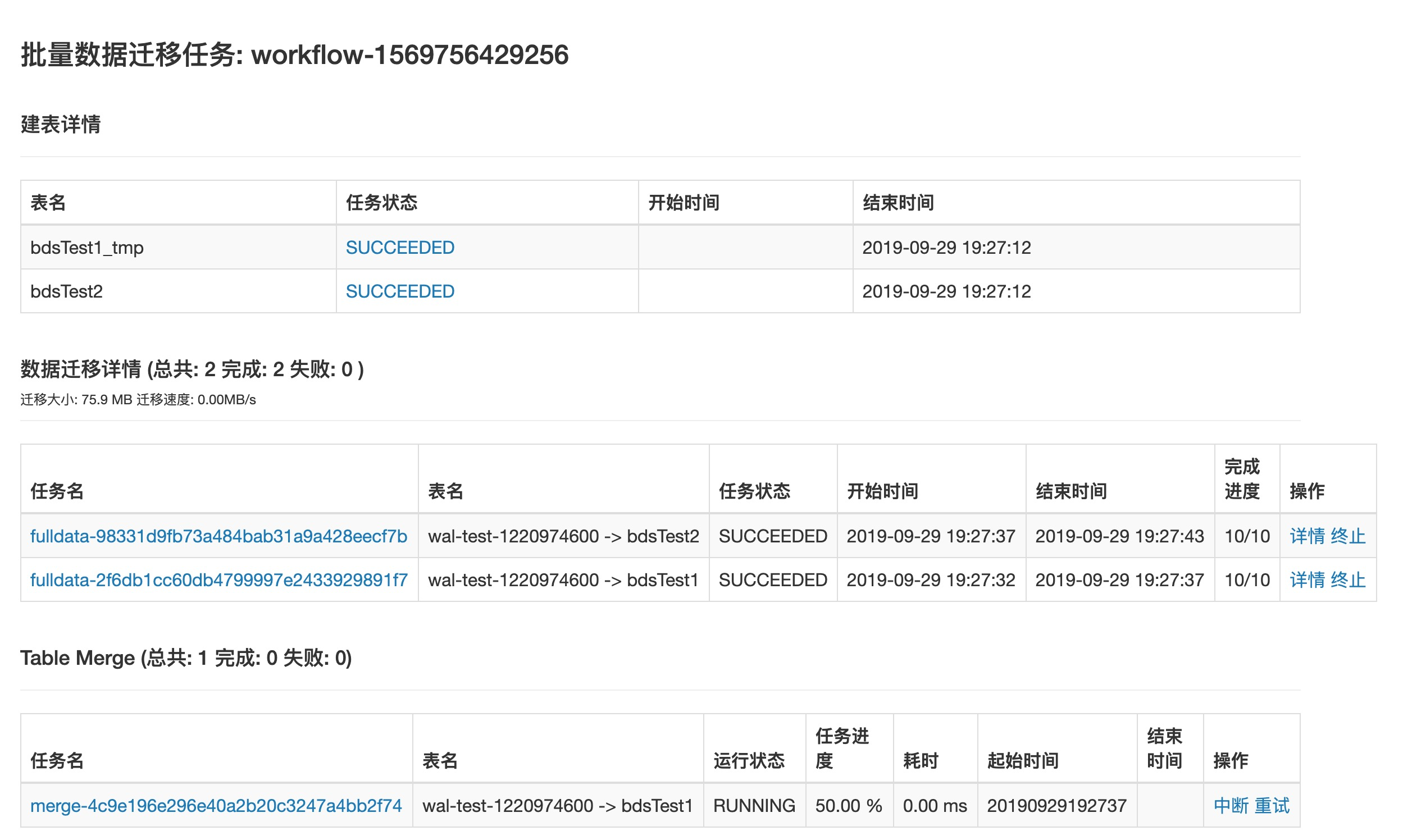Click start time 2019-09-29 19:27:32
1403x840 pixels.
tap(930, 579)
